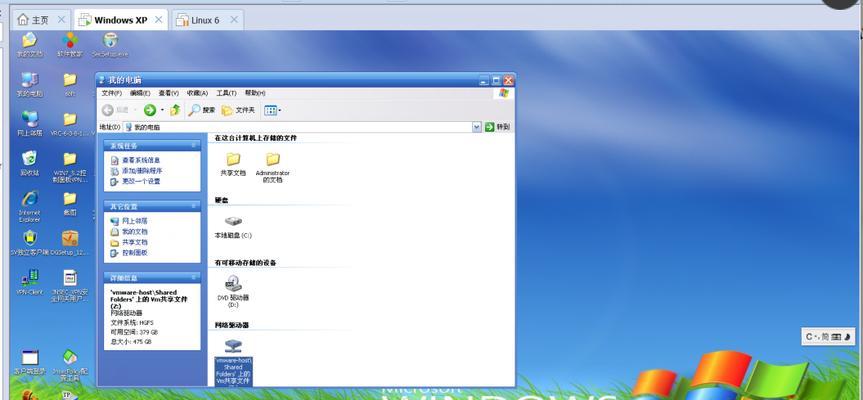Select the DGSetup installer desktop icon

pos(70,243)
